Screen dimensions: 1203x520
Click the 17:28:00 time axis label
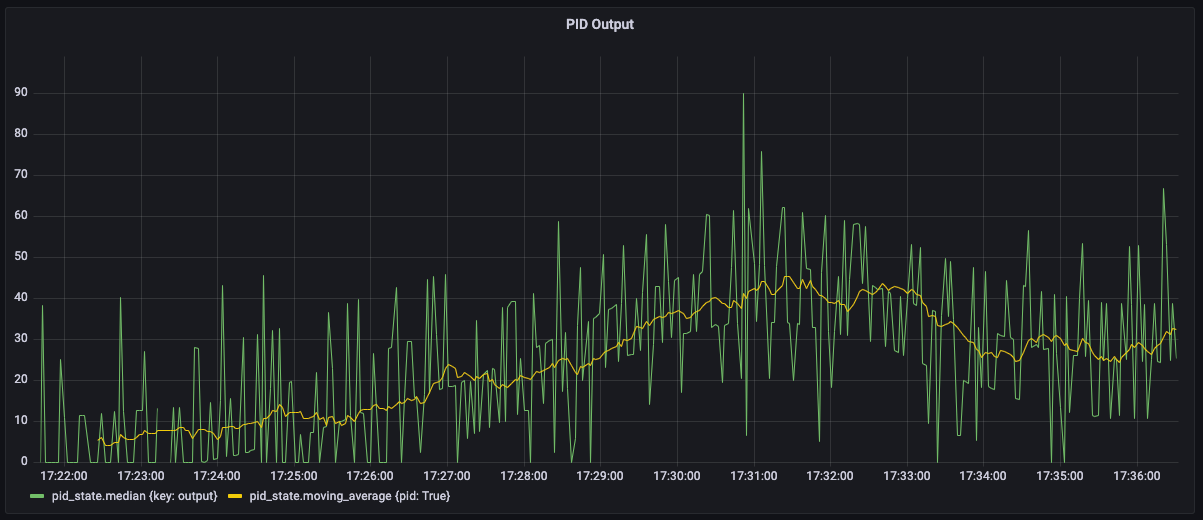(524, 476)
